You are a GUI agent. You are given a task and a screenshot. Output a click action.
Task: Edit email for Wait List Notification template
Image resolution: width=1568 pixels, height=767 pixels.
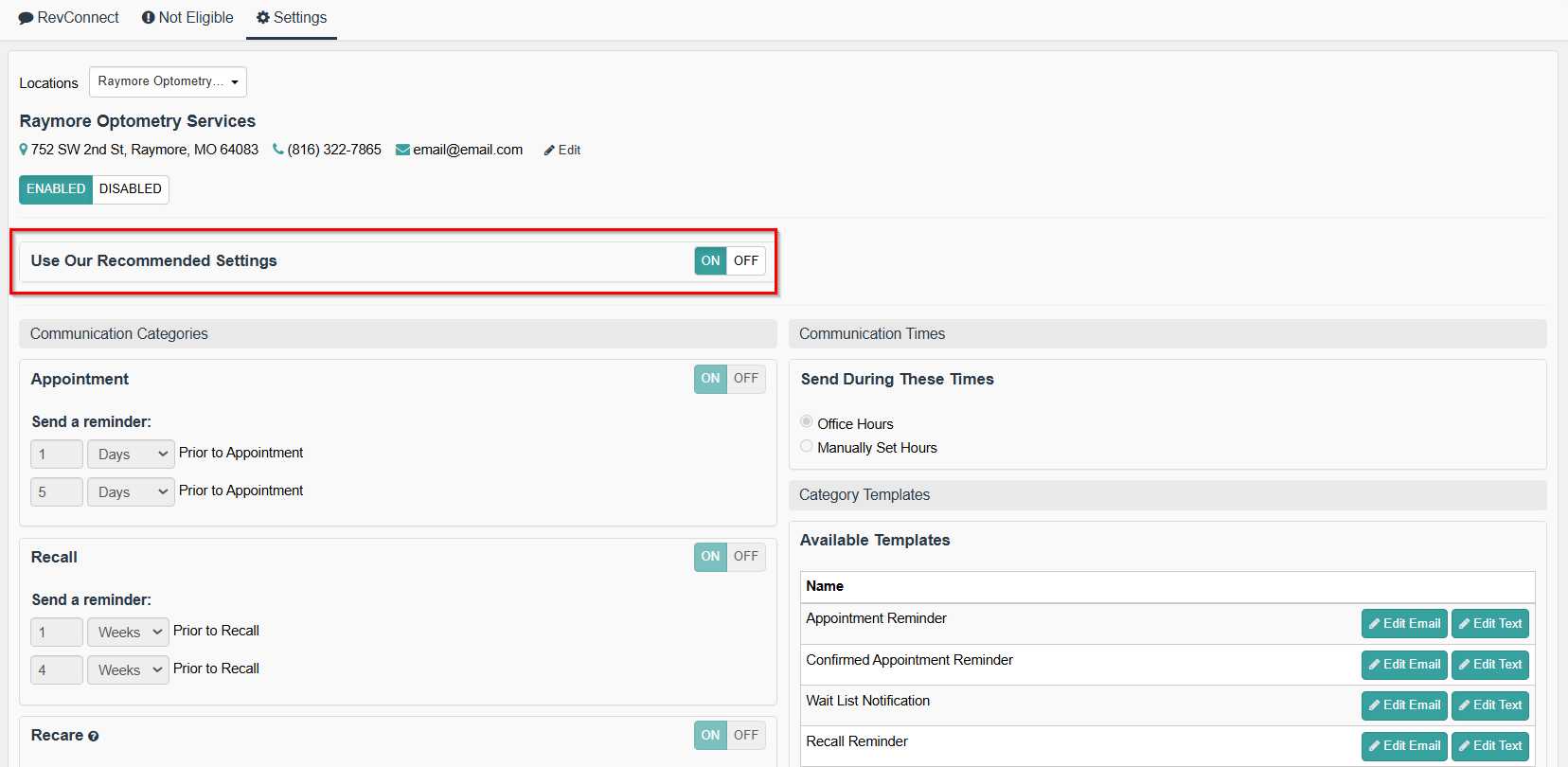[x=1403, y=705]
